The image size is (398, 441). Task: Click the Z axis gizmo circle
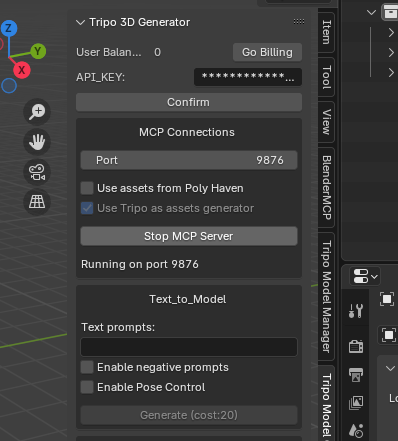tap(9, 28)
